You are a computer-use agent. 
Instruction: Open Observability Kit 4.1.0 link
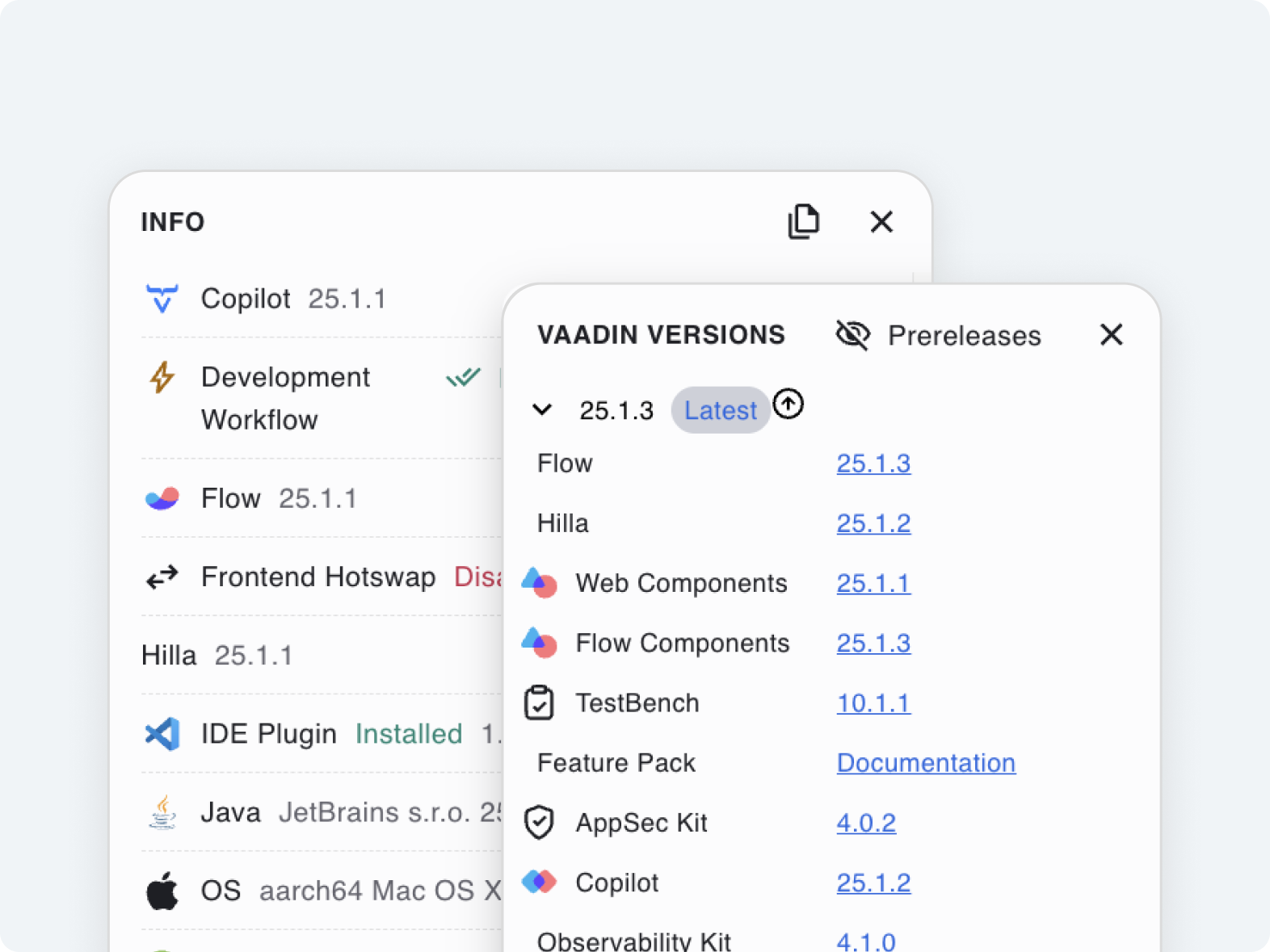tap(866, 941)
